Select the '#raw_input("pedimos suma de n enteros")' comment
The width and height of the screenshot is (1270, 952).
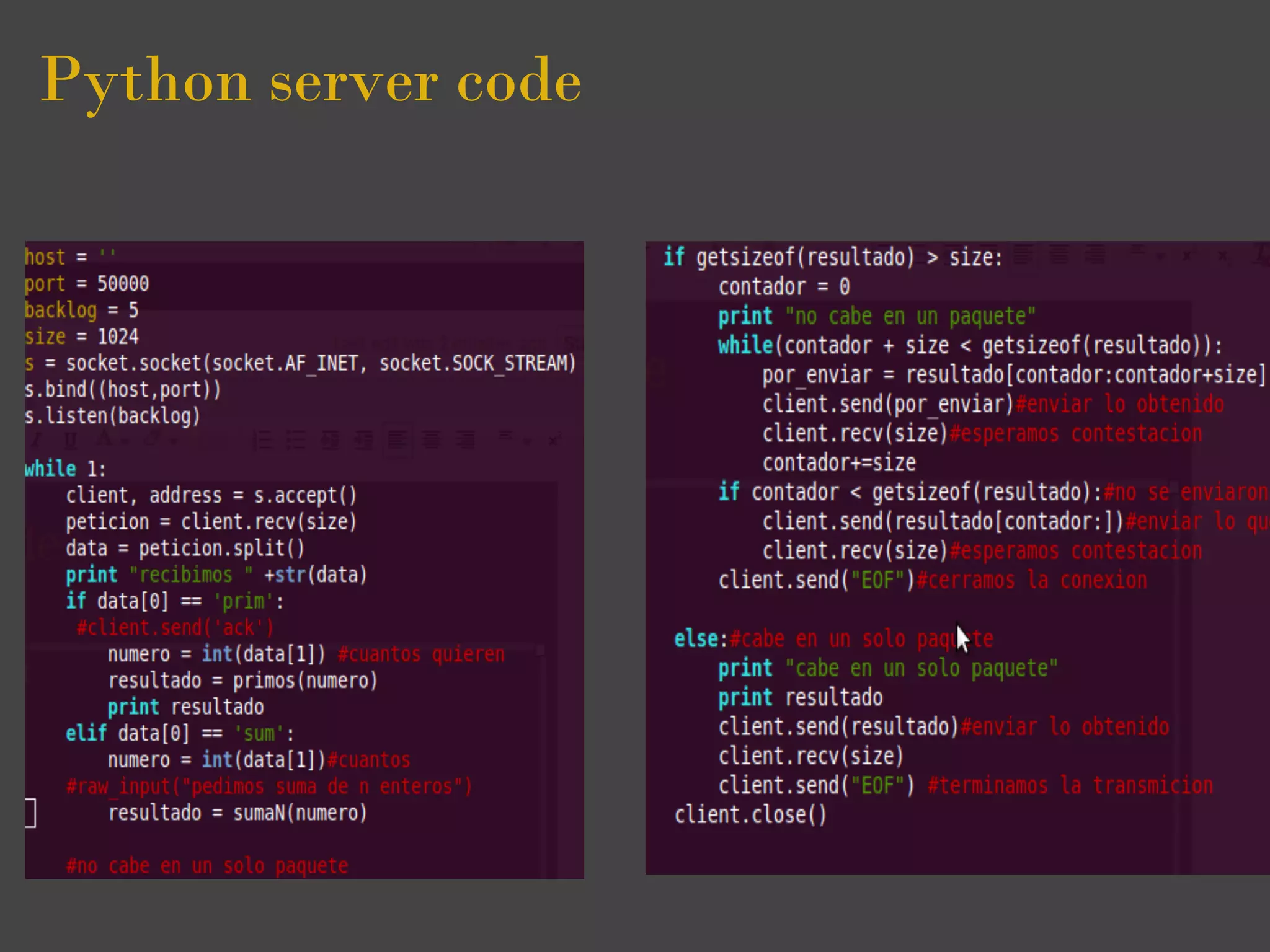269,787
